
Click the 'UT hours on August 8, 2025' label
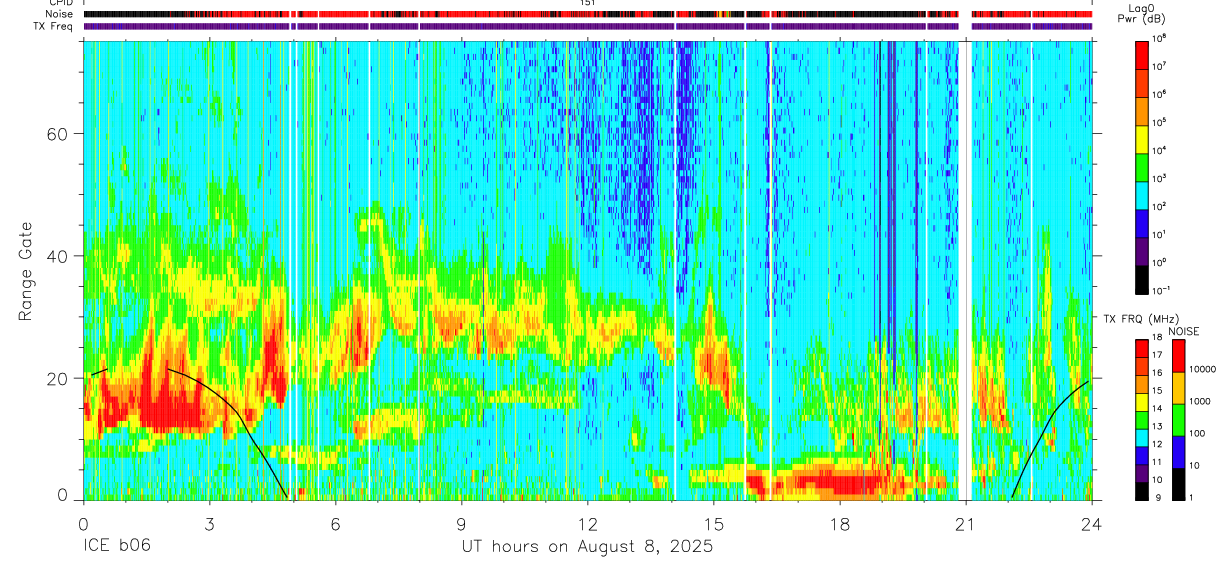tap(586, 547)
